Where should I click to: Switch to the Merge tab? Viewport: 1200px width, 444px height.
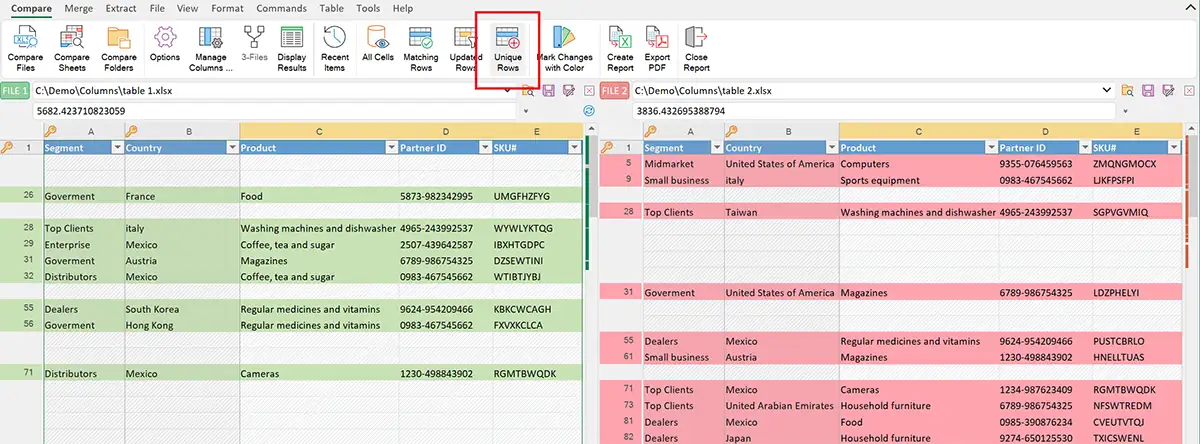pos(78,8)
